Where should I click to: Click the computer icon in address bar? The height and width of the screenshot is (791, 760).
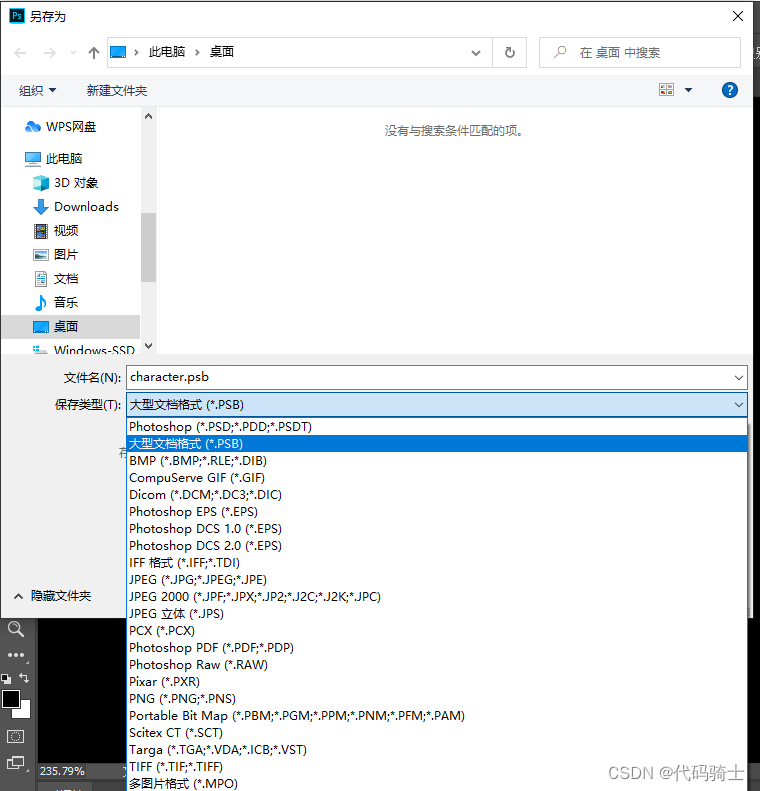[118, 52]
